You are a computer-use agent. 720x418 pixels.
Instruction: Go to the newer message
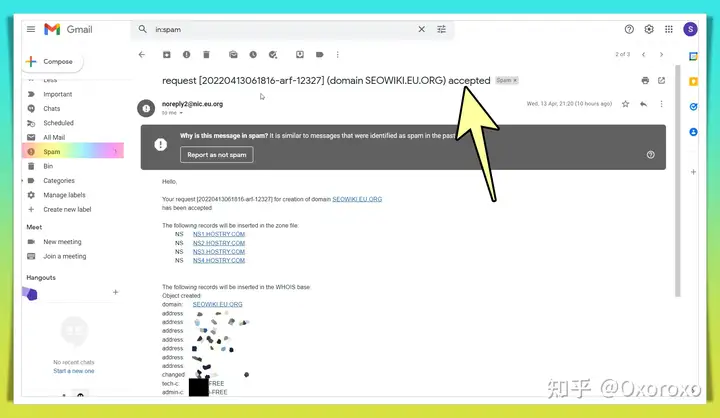click(x=644, y=55)
